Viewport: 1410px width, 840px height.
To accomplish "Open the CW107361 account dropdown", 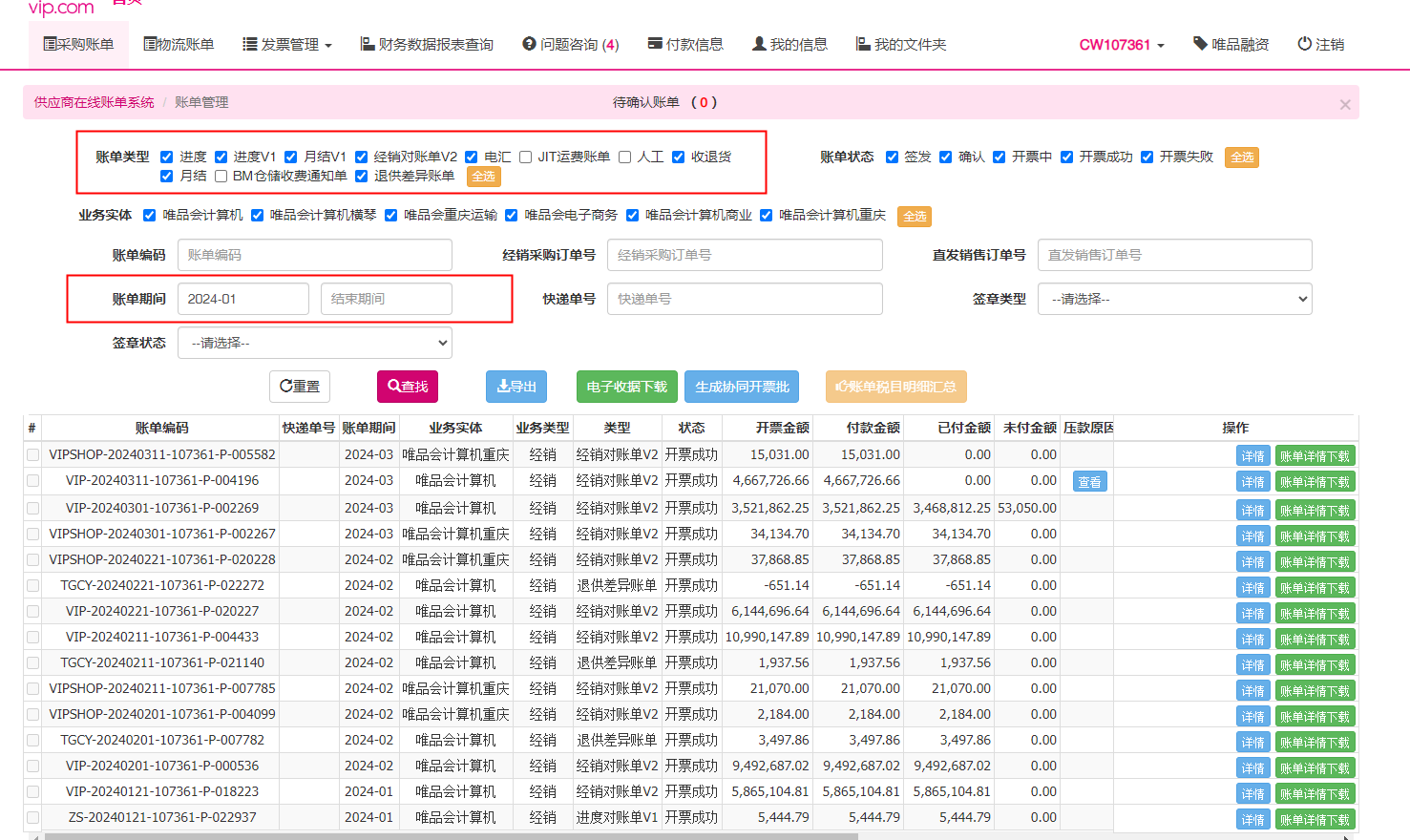I will 1121,45.
